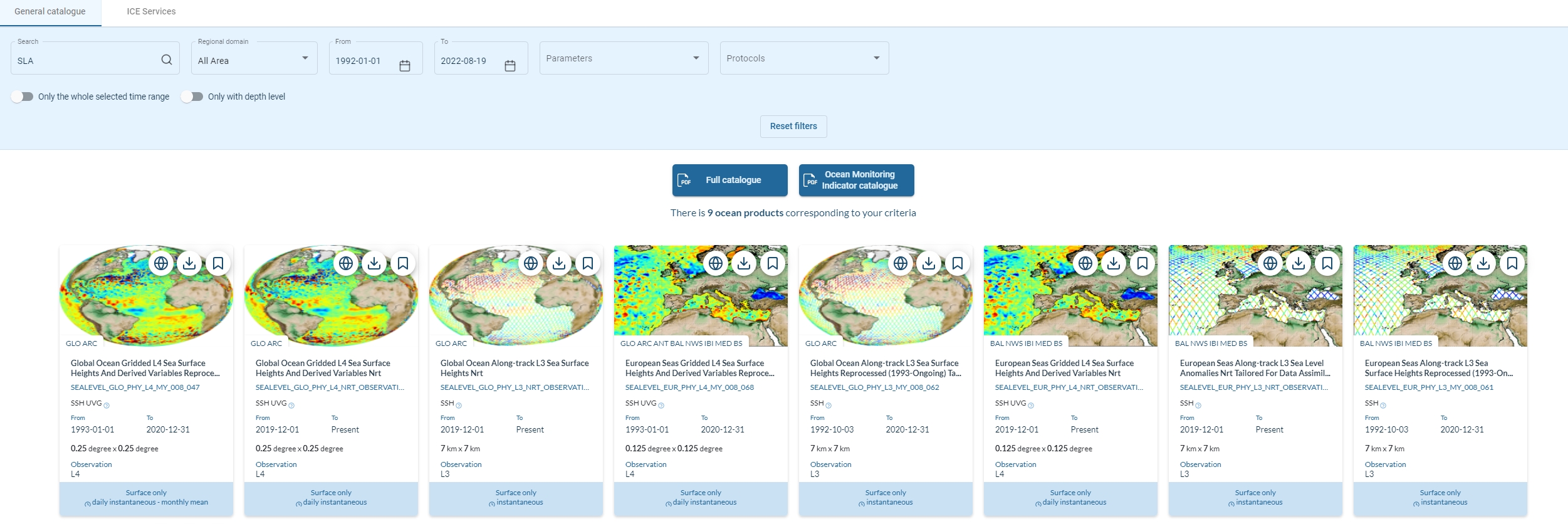Download SEALEVEL_GLO_PHY_L3_MY_008_062 product
The width and height of the screenshot is (1568, 524).
click(x=929, y=263)
